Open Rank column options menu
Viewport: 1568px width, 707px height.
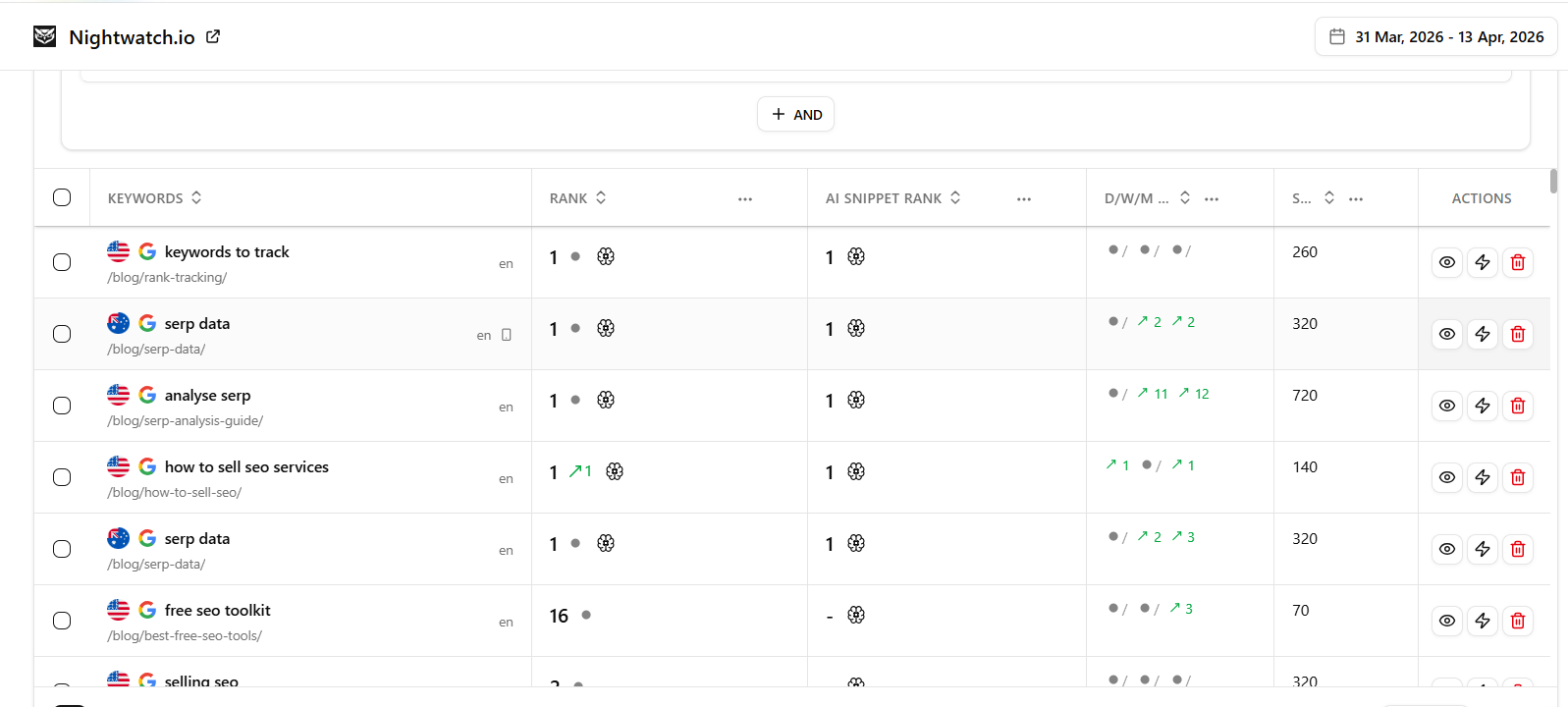tap(745, 198)
